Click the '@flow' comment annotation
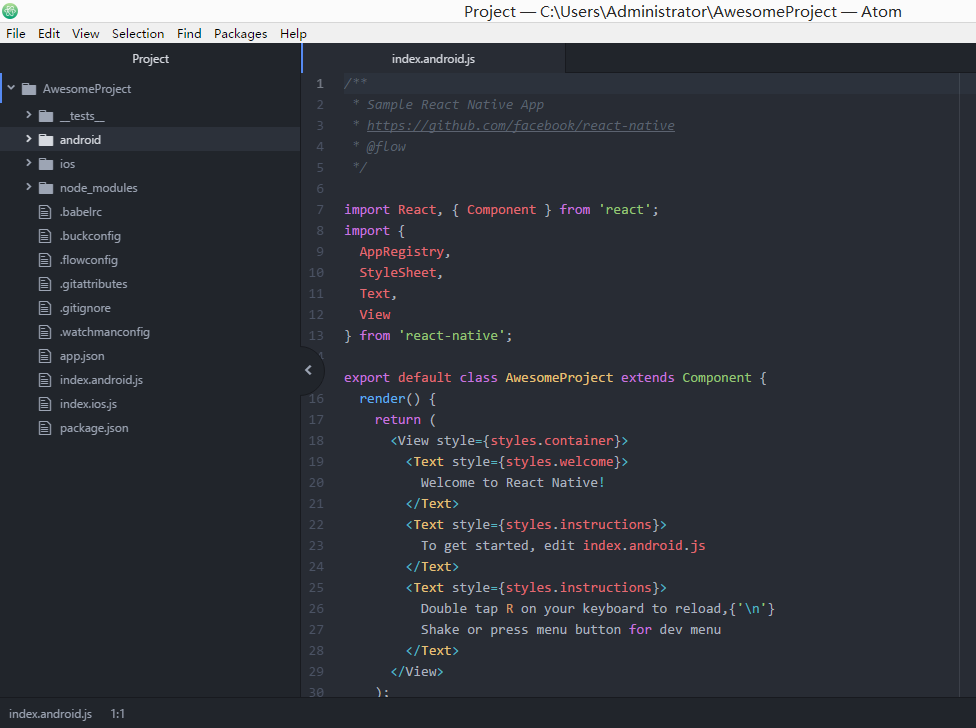 coord(386,147)
